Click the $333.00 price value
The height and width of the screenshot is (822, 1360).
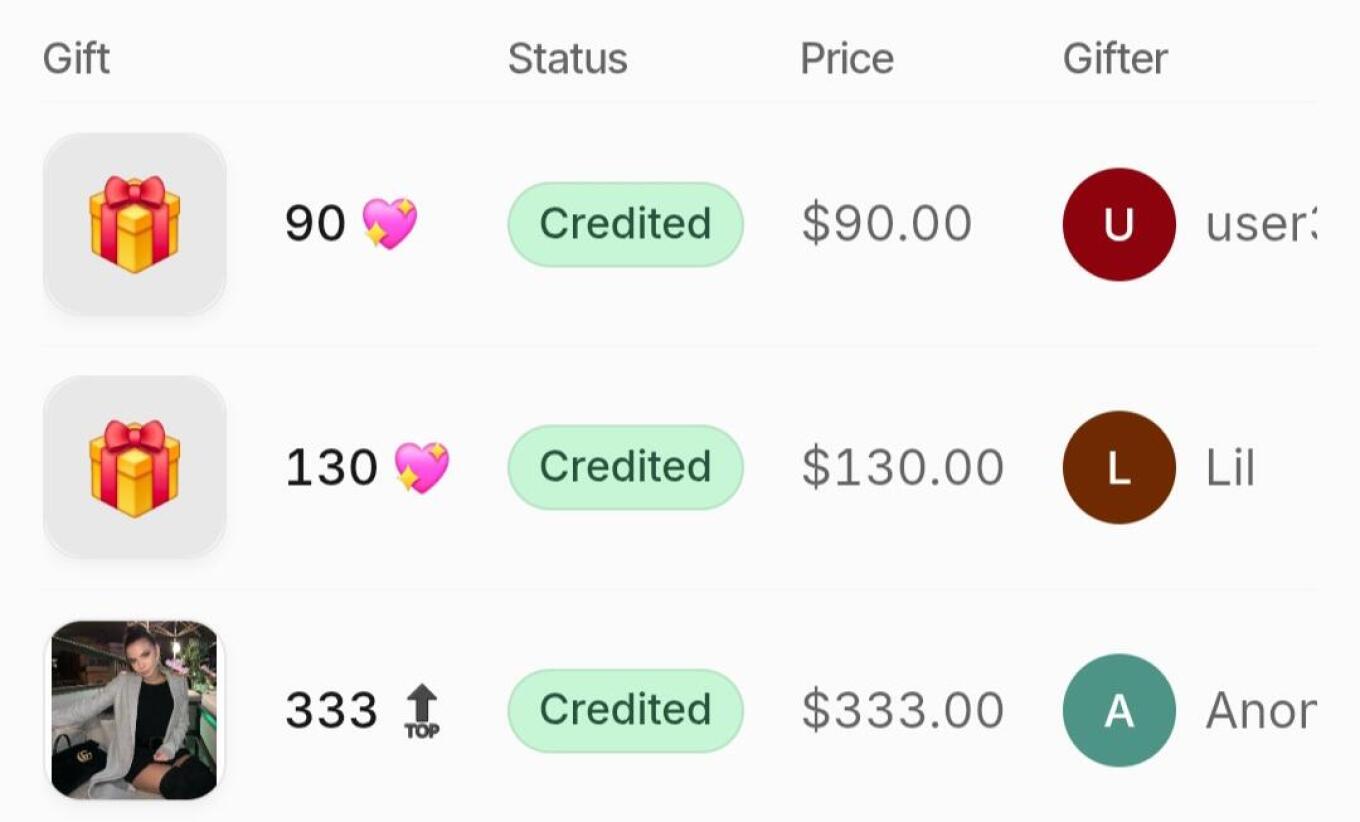point(902,711)
